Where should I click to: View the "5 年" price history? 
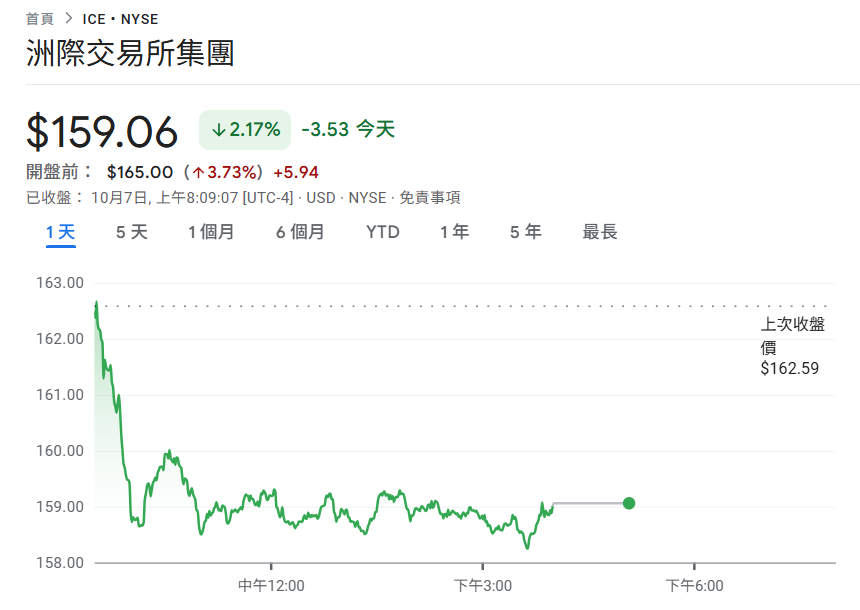[x=523, y=231]
